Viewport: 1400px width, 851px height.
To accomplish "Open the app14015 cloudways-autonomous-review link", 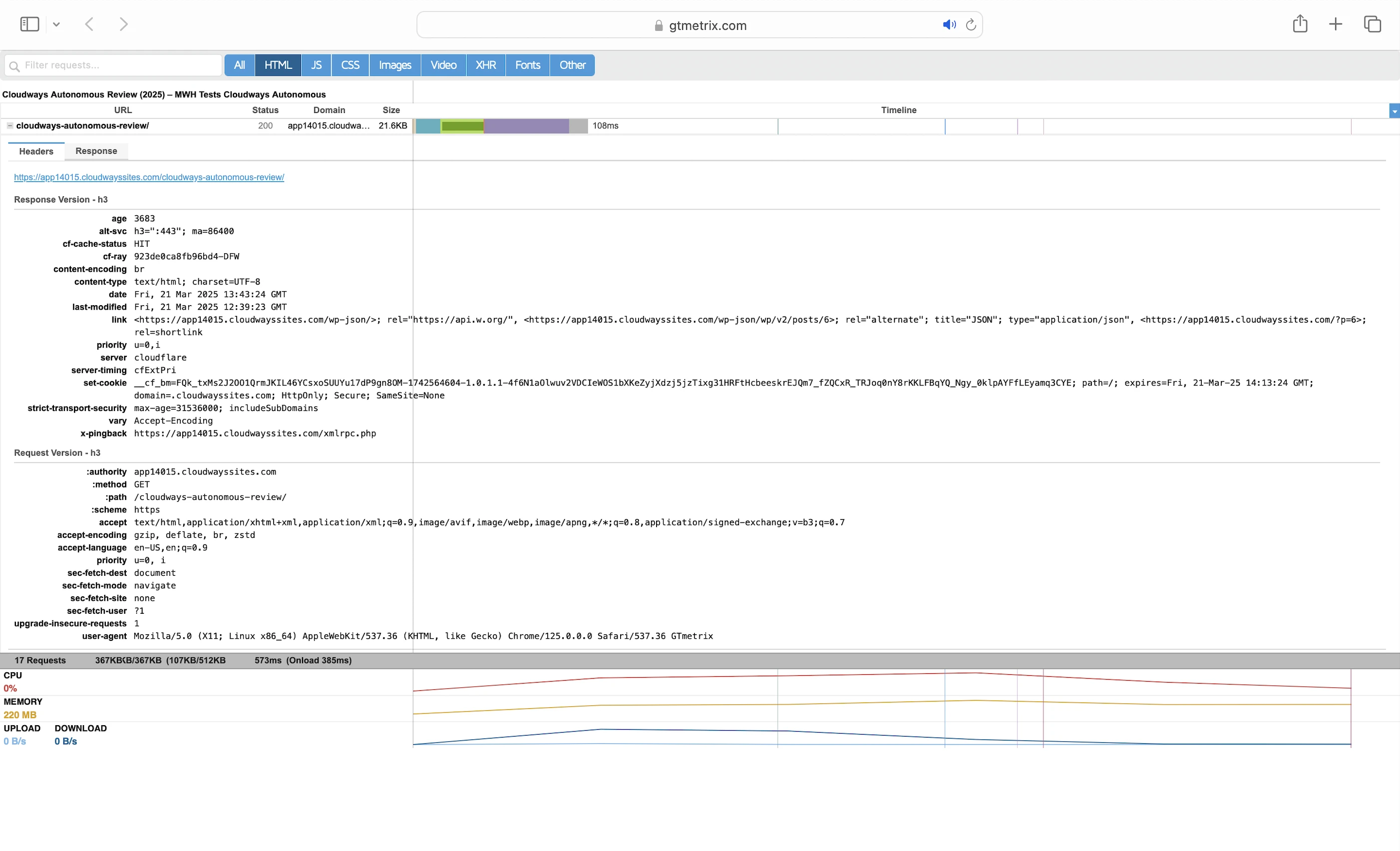I will pyautogui.click(x=149, y=177).
